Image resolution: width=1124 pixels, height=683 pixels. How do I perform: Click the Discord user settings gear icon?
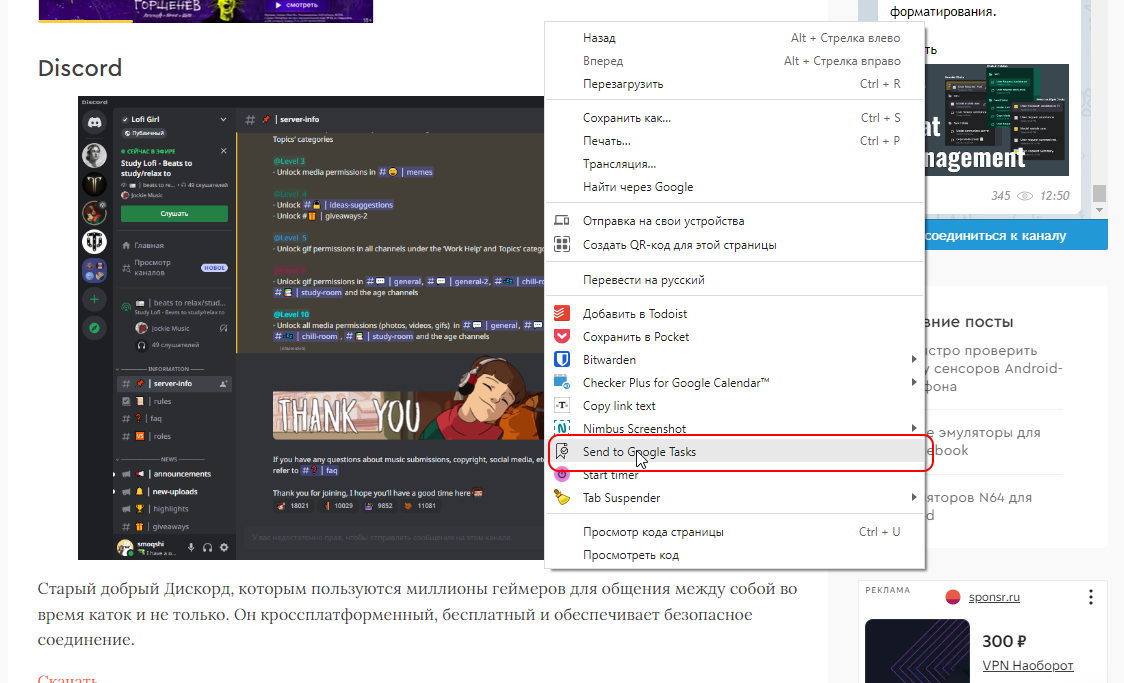[x=224, y=548]
